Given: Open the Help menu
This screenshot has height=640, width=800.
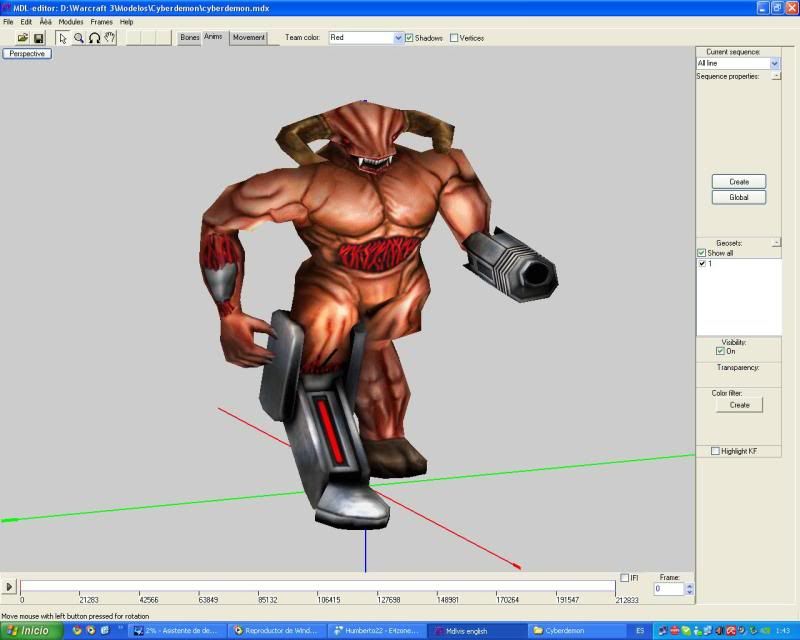Looking at the screenshot, I should coord(126,22).
